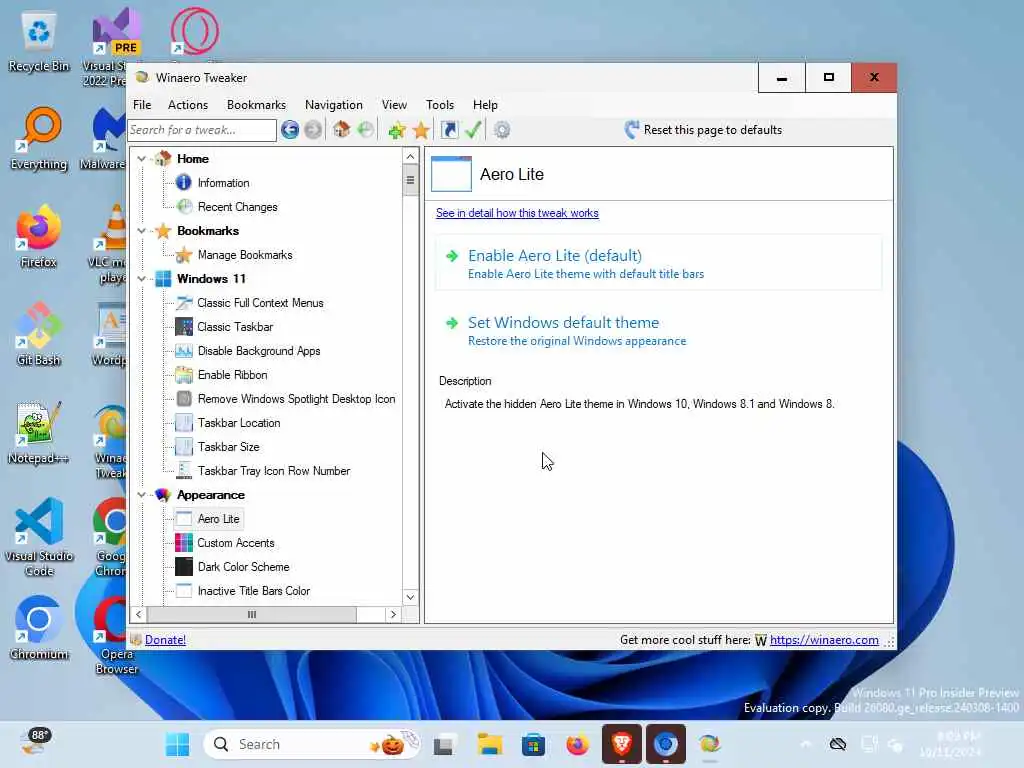Click tree scrollbar down arrow
This screenshot has height=768, width=1024.
pyautogui.click(x=410, y=597)
